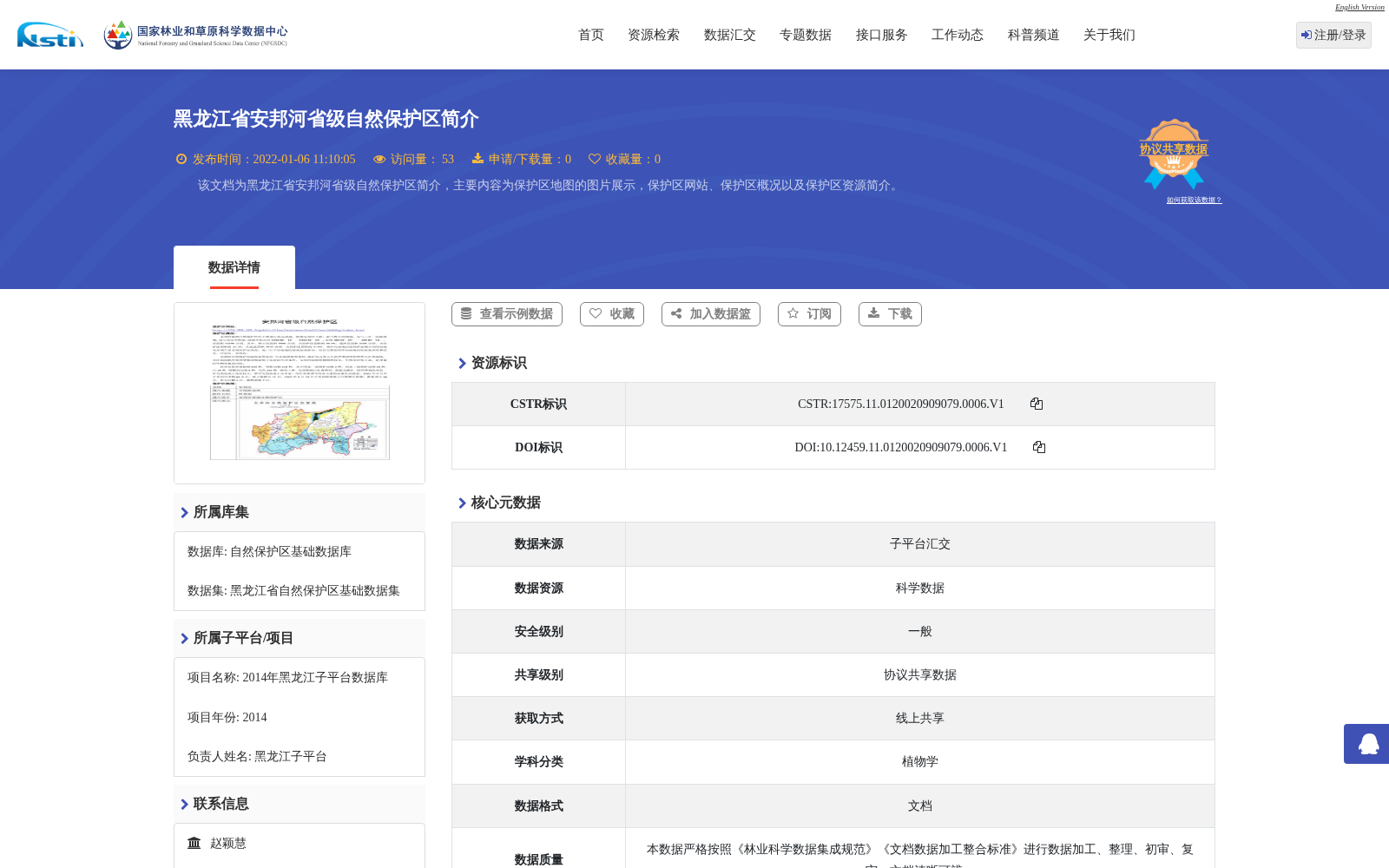Click 数据集: 黑龙江省自然保护区基础数据集 text
Viewport: 1389px width, 868px height.
pyautogui.click(x=293, y=591)
